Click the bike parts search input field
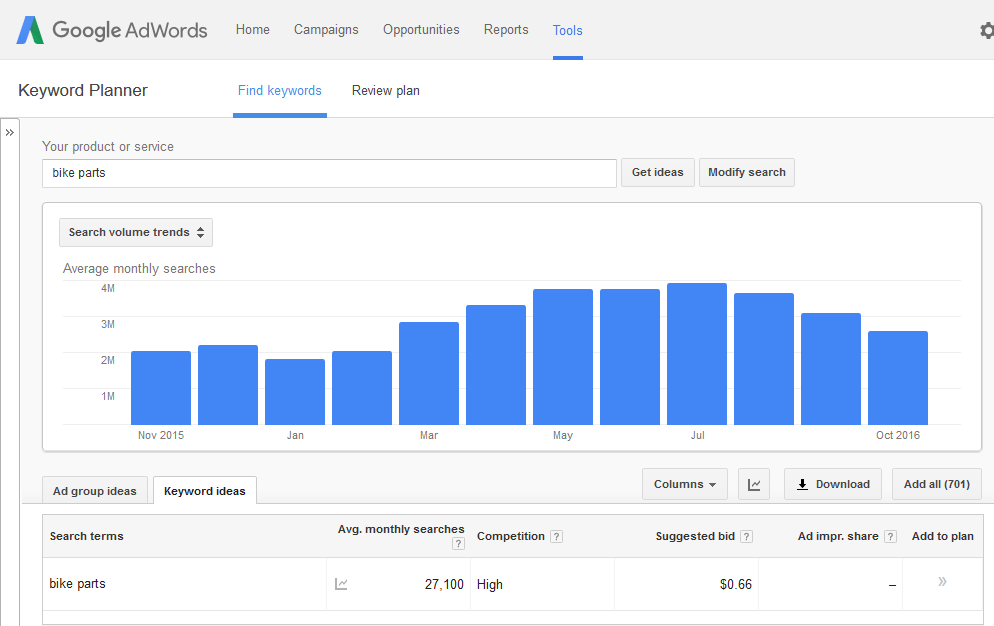 (330, 173)
